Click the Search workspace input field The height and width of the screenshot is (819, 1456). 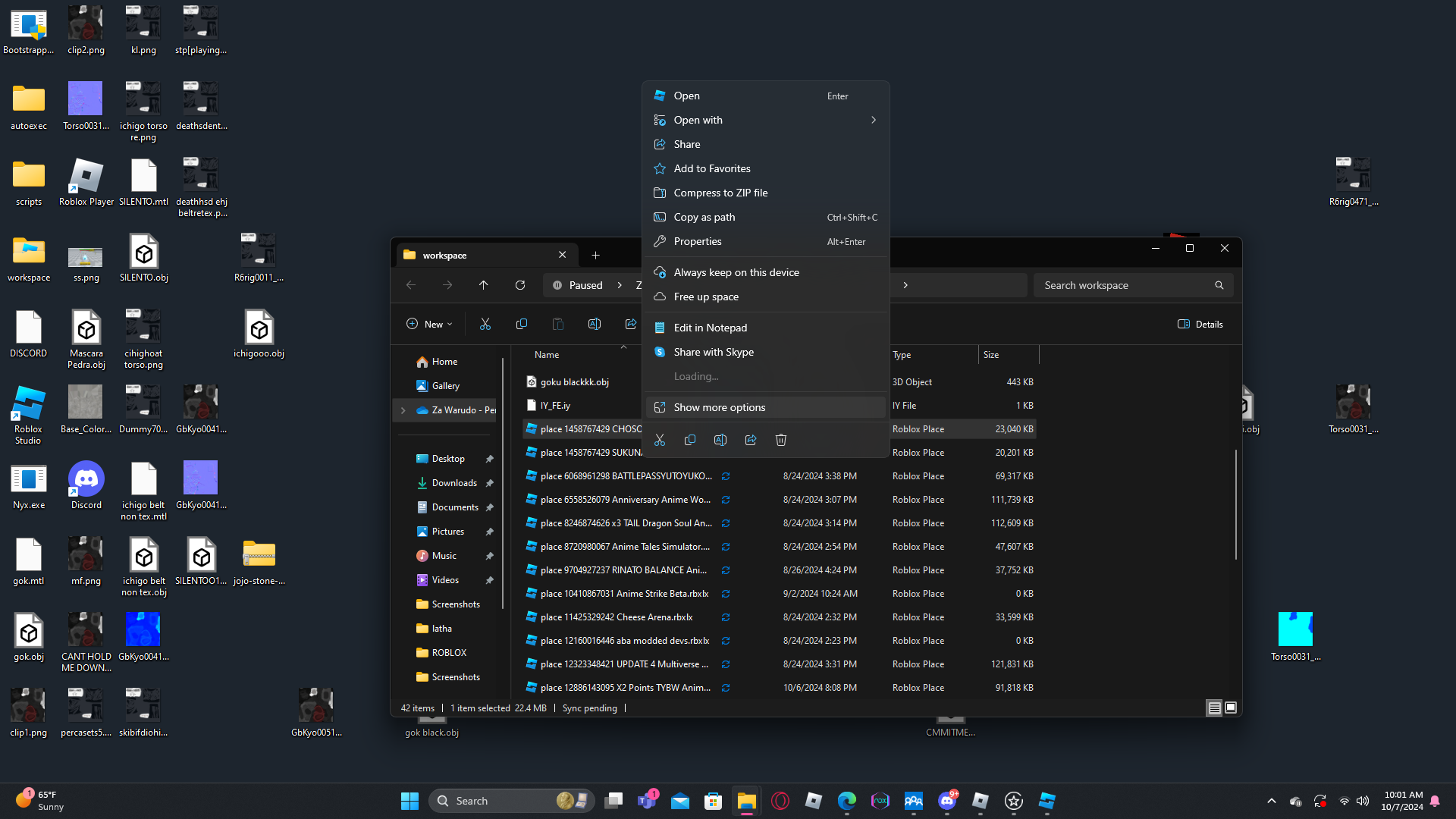[1124, 285]
